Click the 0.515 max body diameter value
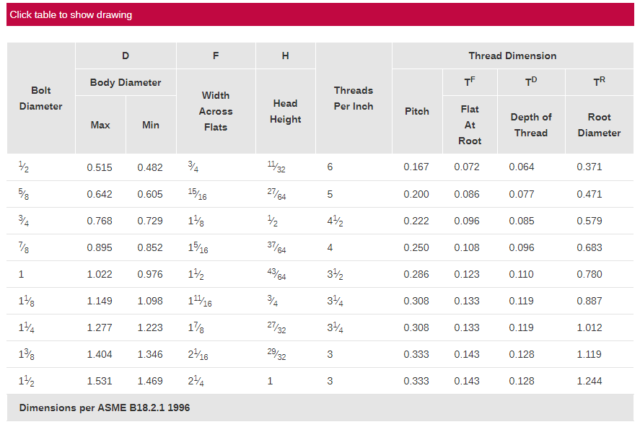 tap(100, 167)
